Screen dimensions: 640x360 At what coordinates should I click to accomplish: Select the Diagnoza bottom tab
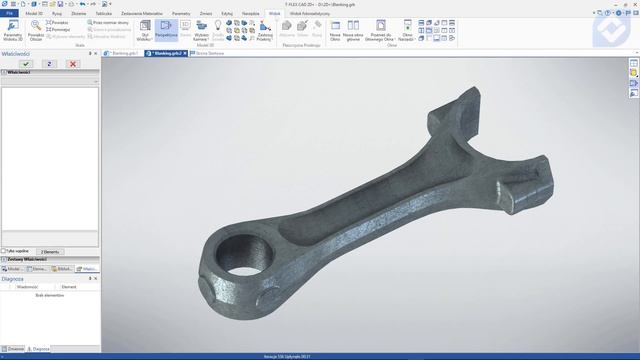click(x=38, y=349)
